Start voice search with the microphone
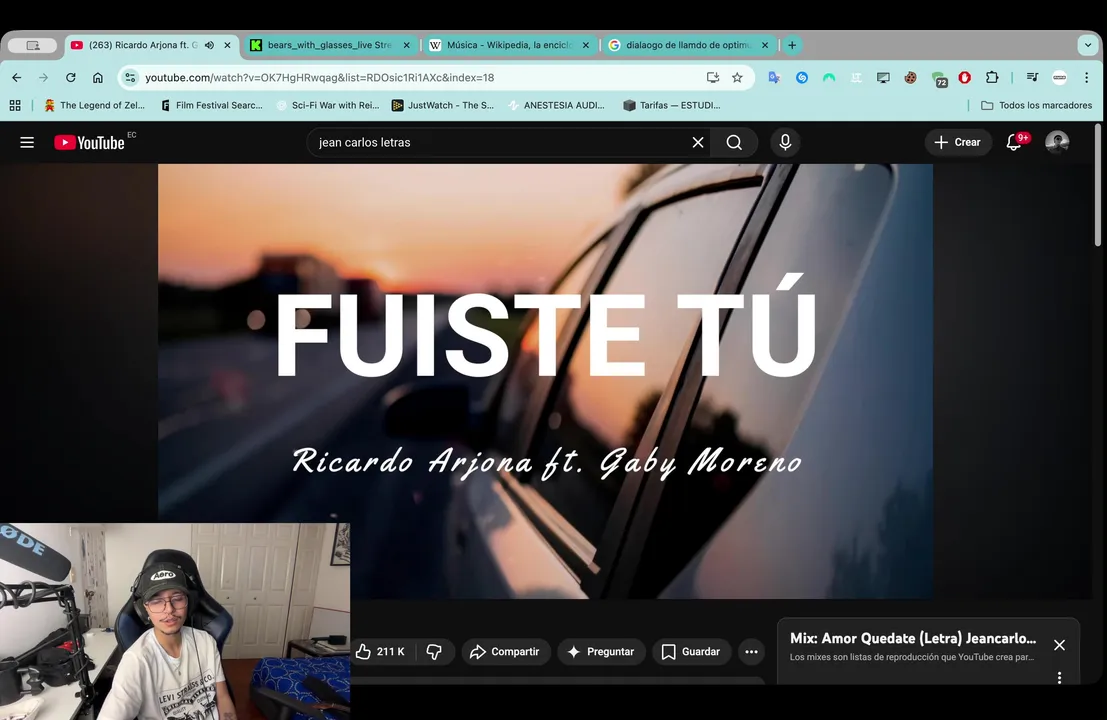 point(785,143)
